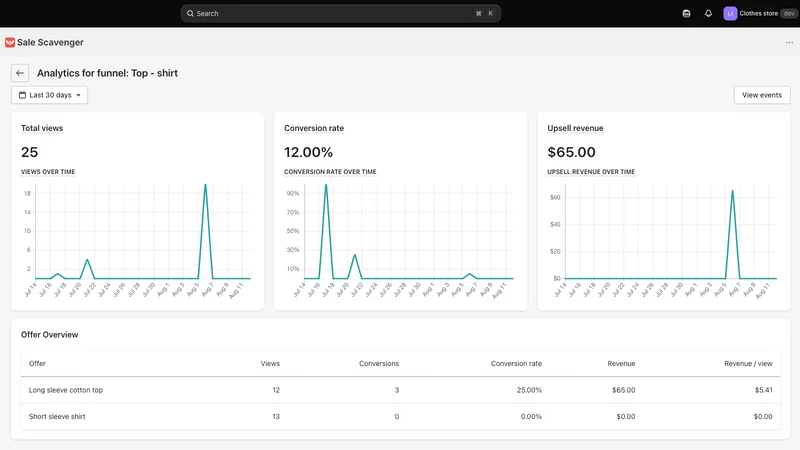Select the Short sleeve shirt row
The width and height of the screenshot is (800, 450).
401,416
